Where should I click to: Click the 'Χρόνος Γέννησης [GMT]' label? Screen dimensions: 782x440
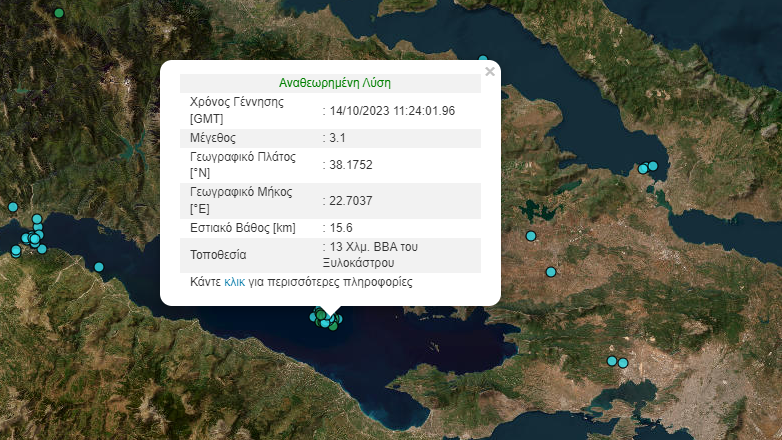click(237, 110)
